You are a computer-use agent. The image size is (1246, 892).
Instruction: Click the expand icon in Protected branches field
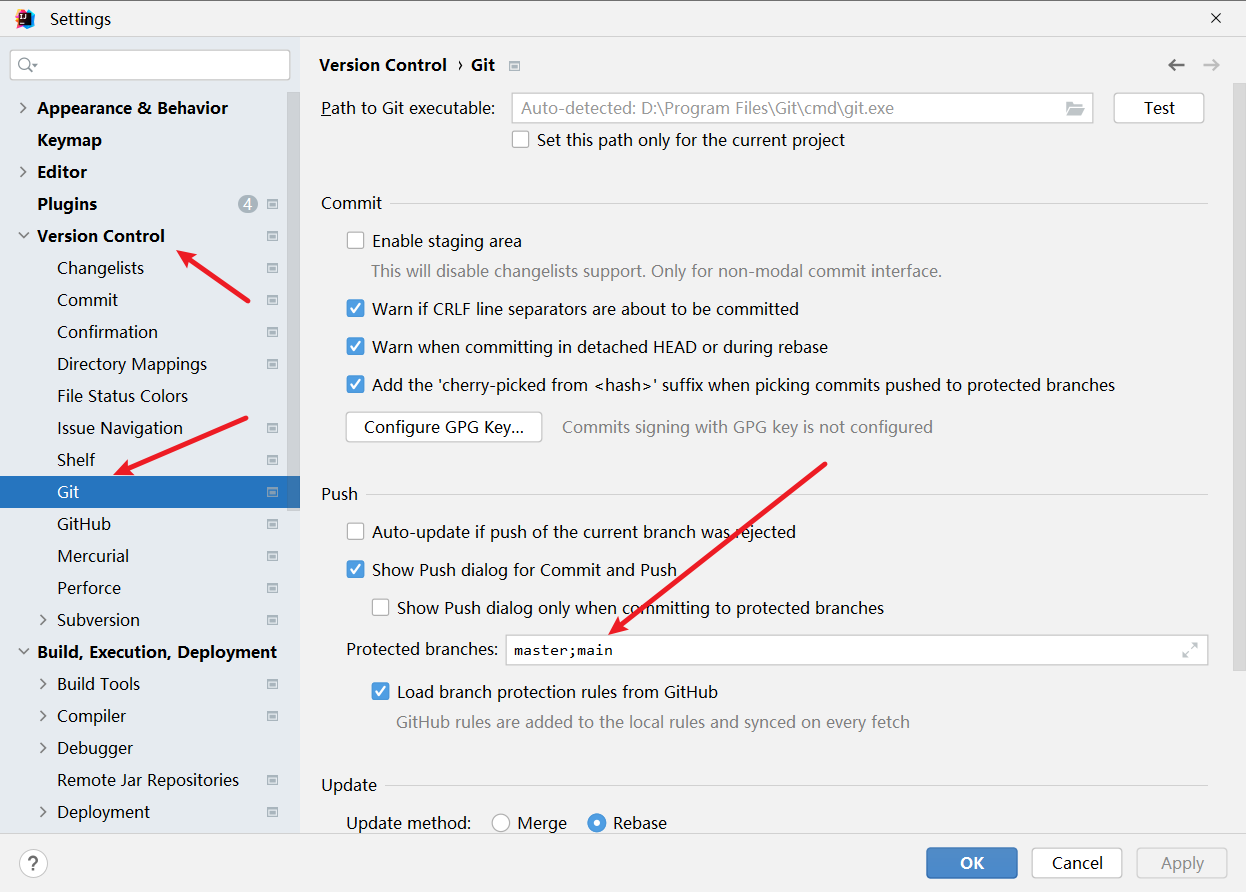click(x=1190, y=649)
